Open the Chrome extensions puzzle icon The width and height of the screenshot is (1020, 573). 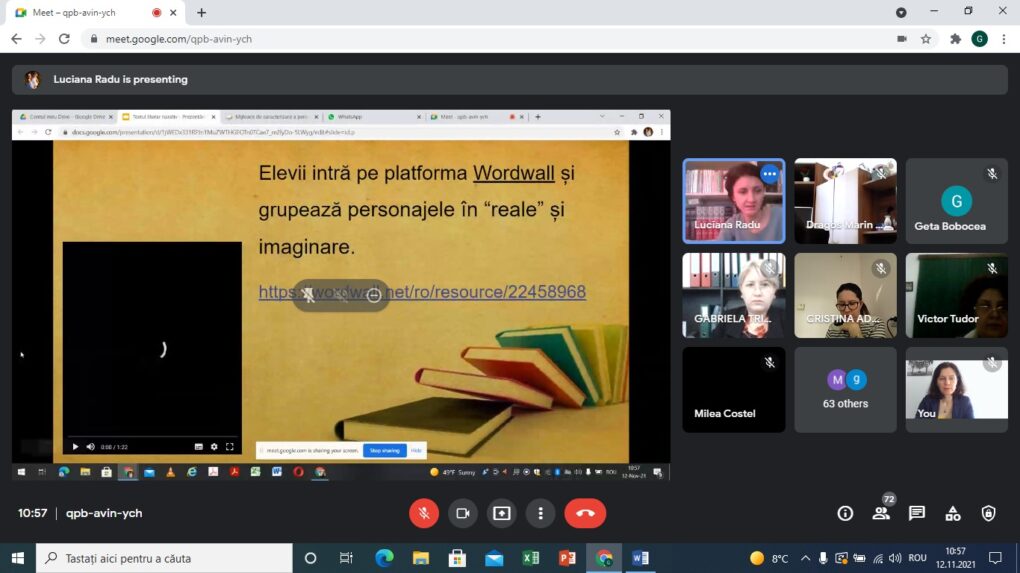(956, 39)
